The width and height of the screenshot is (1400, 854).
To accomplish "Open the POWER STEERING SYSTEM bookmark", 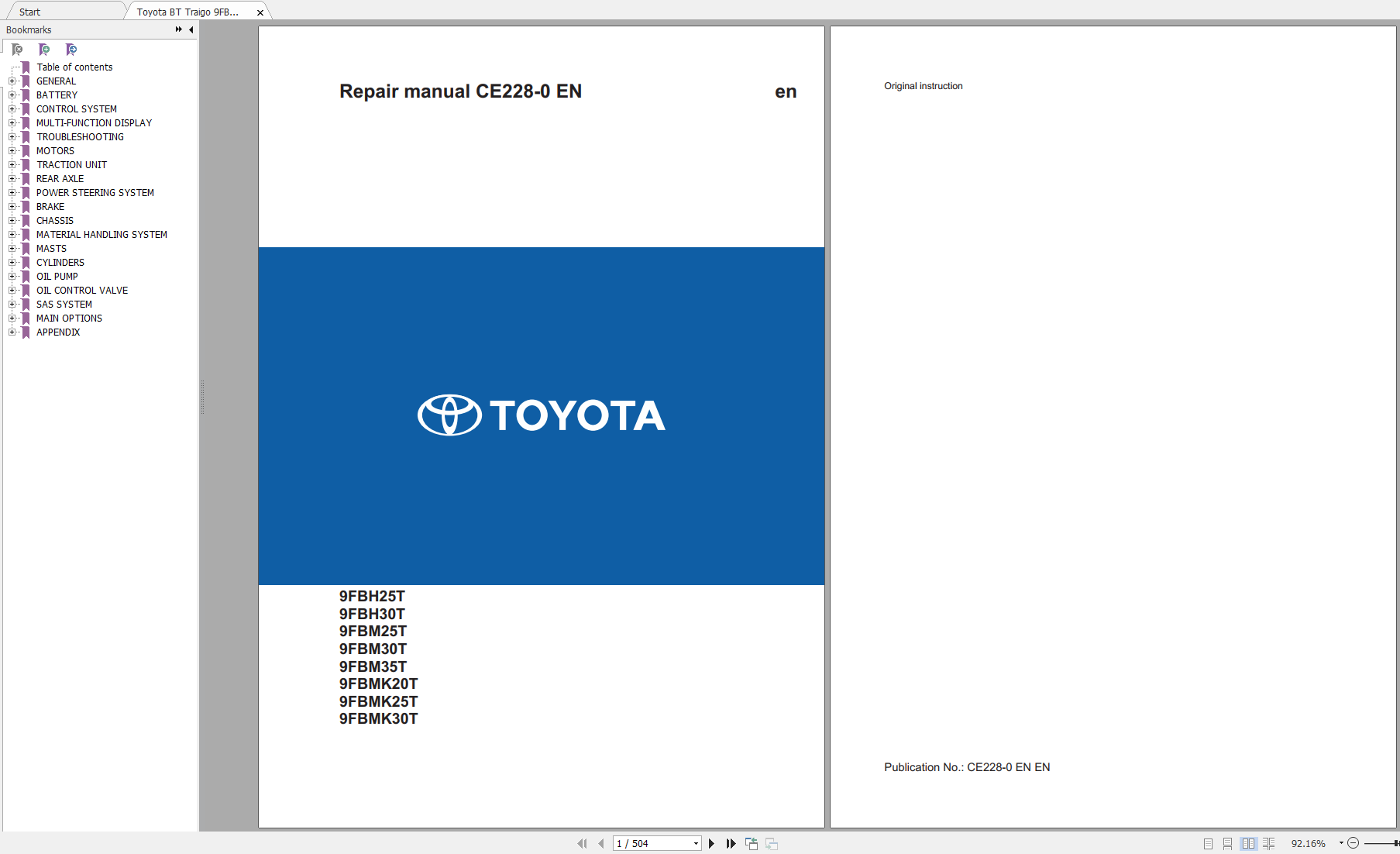I will pyautogui.click(x=95, y=193).
